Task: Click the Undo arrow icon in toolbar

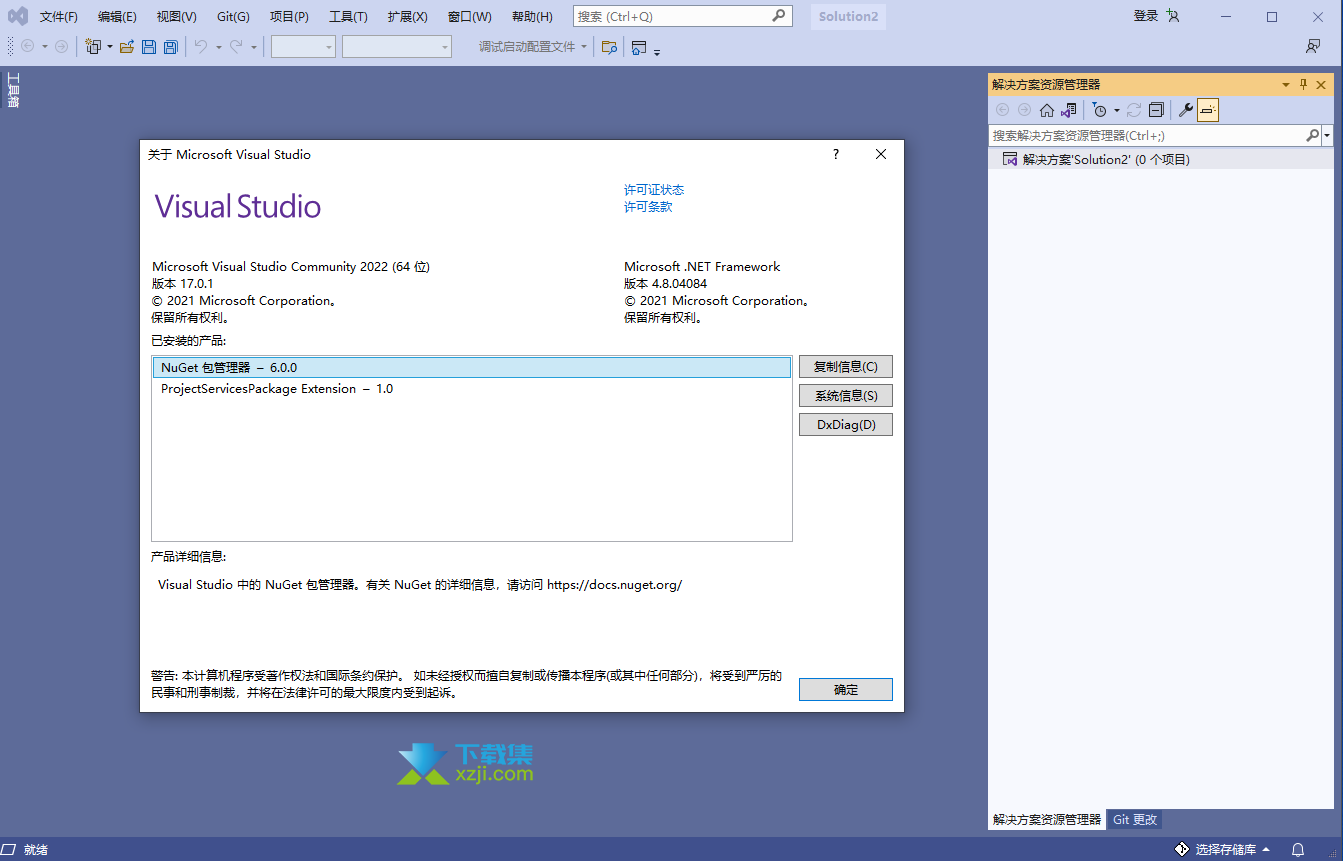Action: click(201, 47)
